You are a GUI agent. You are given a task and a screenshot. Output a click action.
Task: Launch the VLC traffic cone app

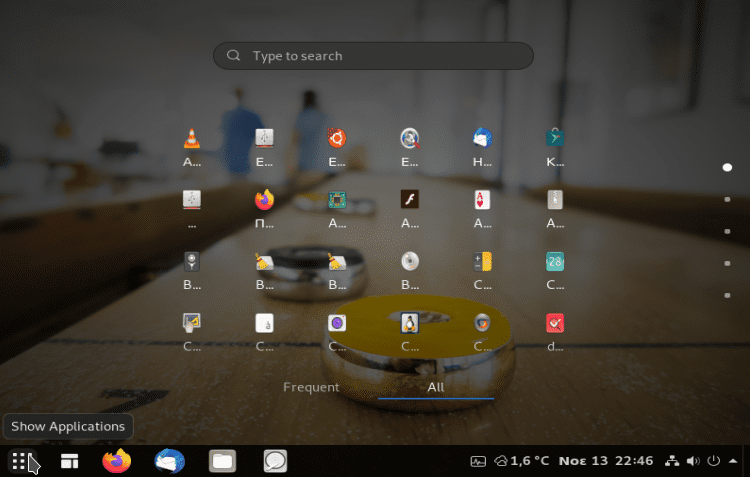192,139
